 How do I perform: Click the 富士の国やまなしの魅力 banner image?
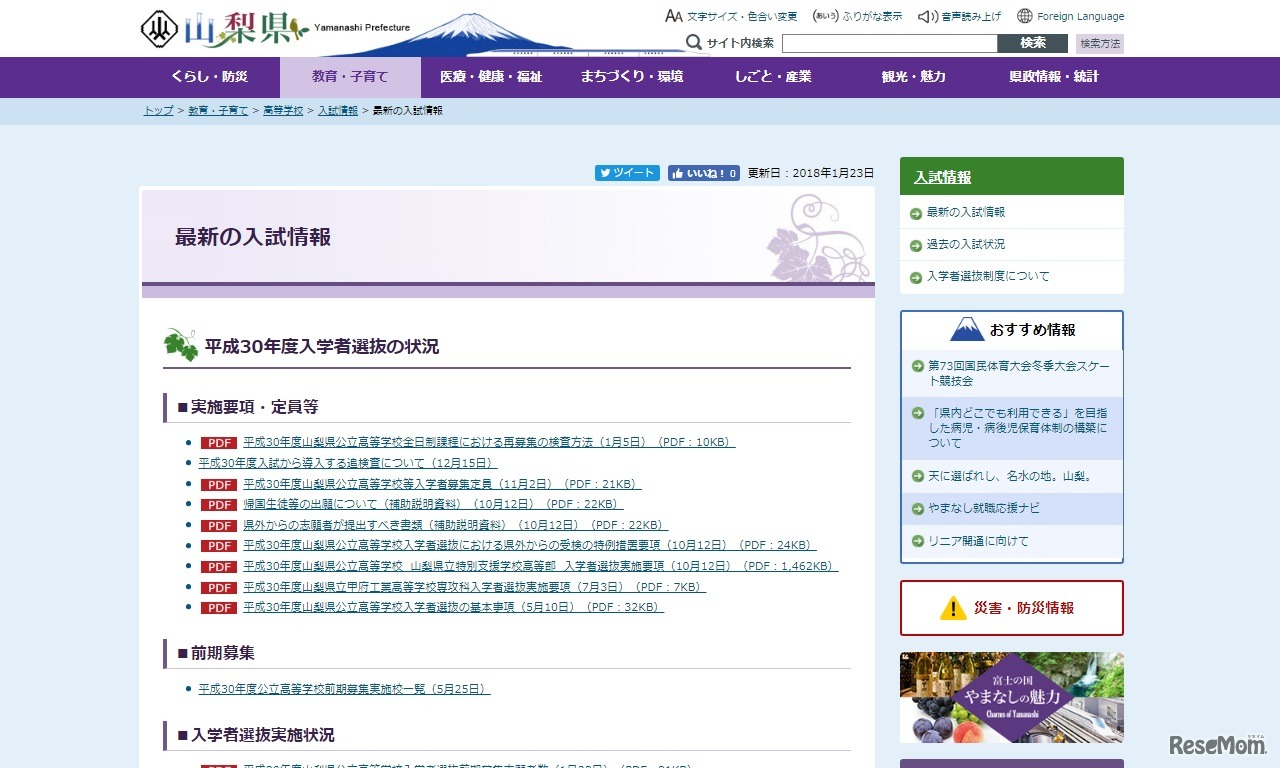[1011, 697]
